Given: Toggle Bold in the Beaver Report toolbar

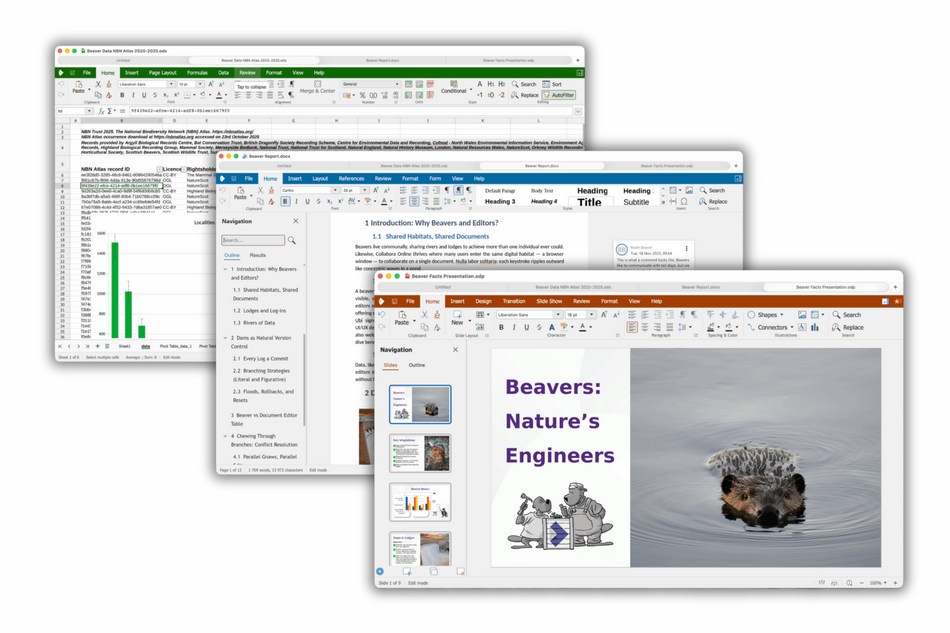Looking at the screenshot, I should (285, 201).
